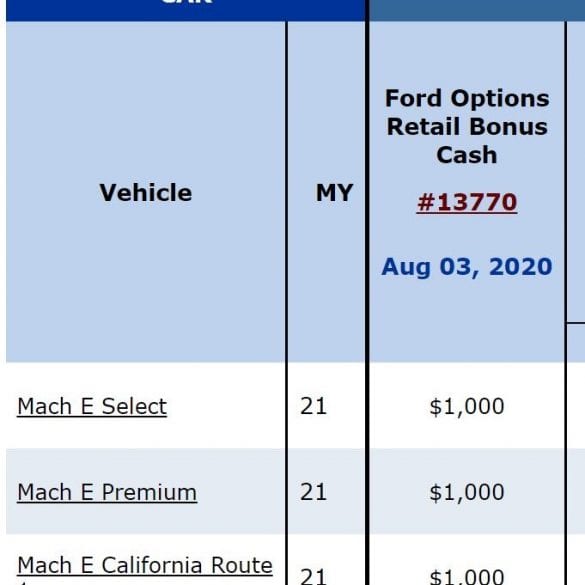
Task: Click the Vehicle column header
Action: point(146,193)
